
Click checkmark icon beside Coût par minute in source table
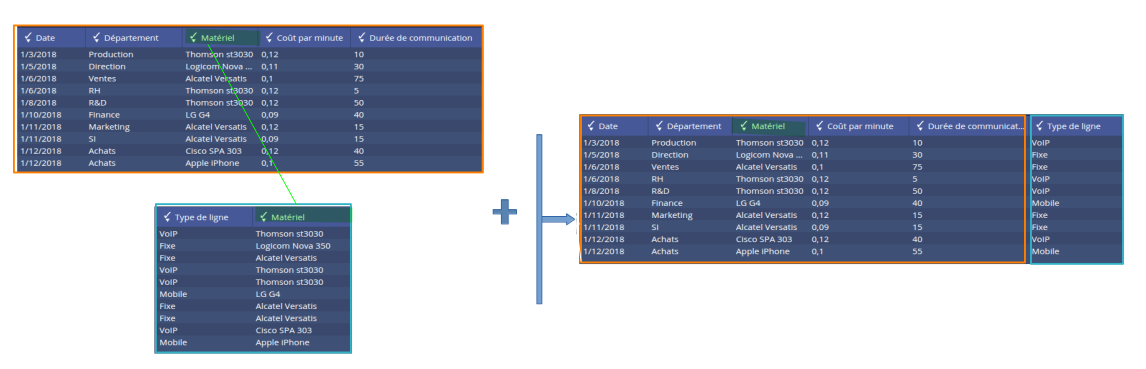pos(268,38)
